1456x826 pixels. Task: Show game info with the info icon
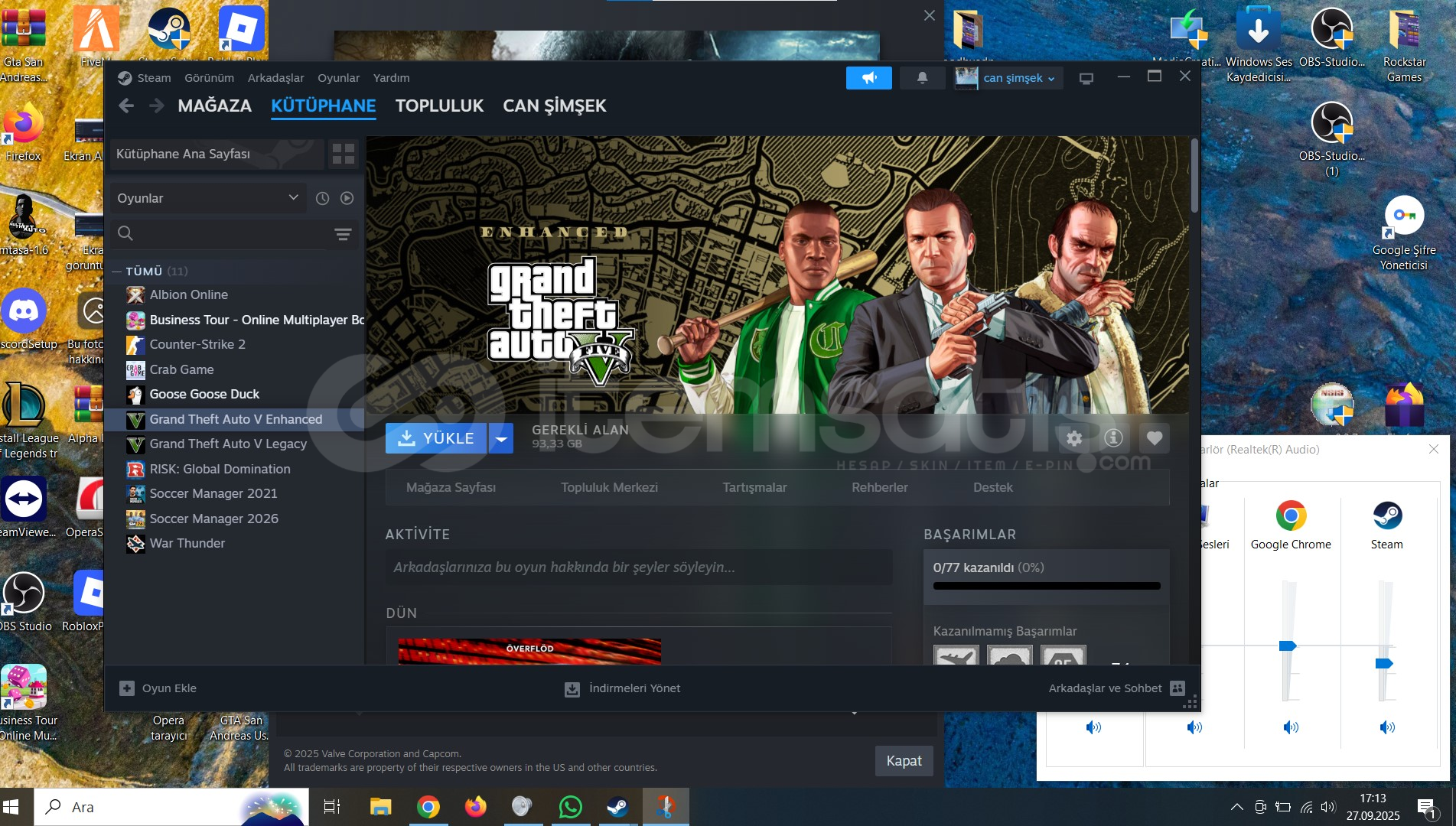pos(1113,438)
